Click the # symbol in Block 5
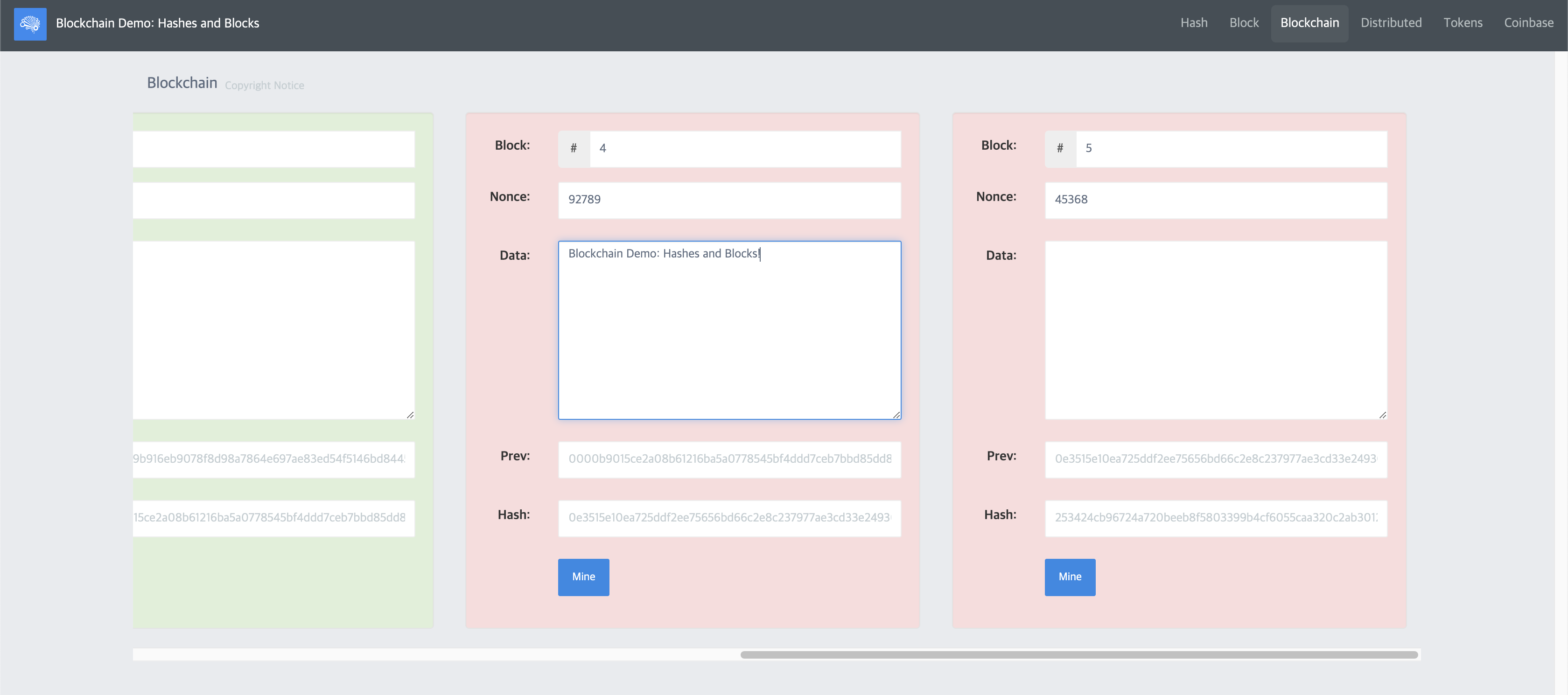Viewport: 1568px width, 695px height. coord(1060,148)
